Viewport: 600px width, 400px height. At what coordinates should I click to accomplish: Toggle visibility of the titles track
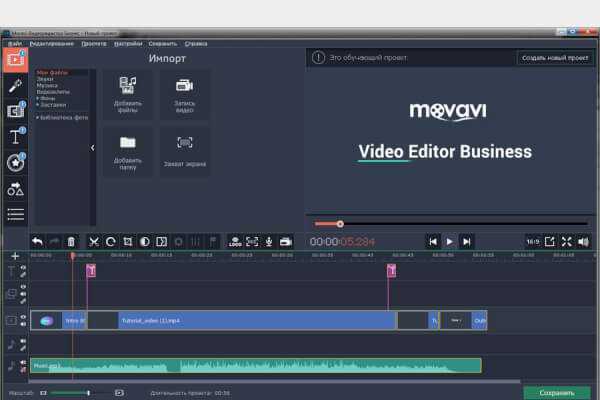pos(23,268)
